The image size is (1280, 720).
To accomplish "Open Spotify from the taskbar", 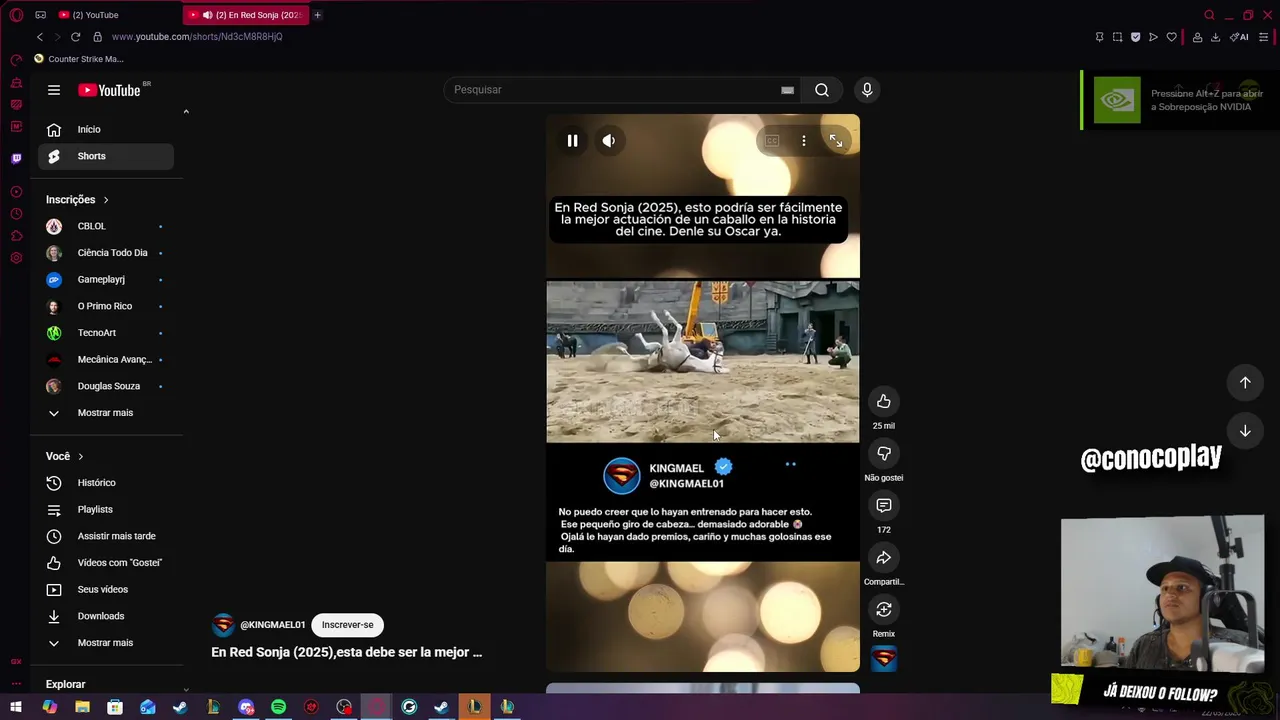I will point(278,707).
